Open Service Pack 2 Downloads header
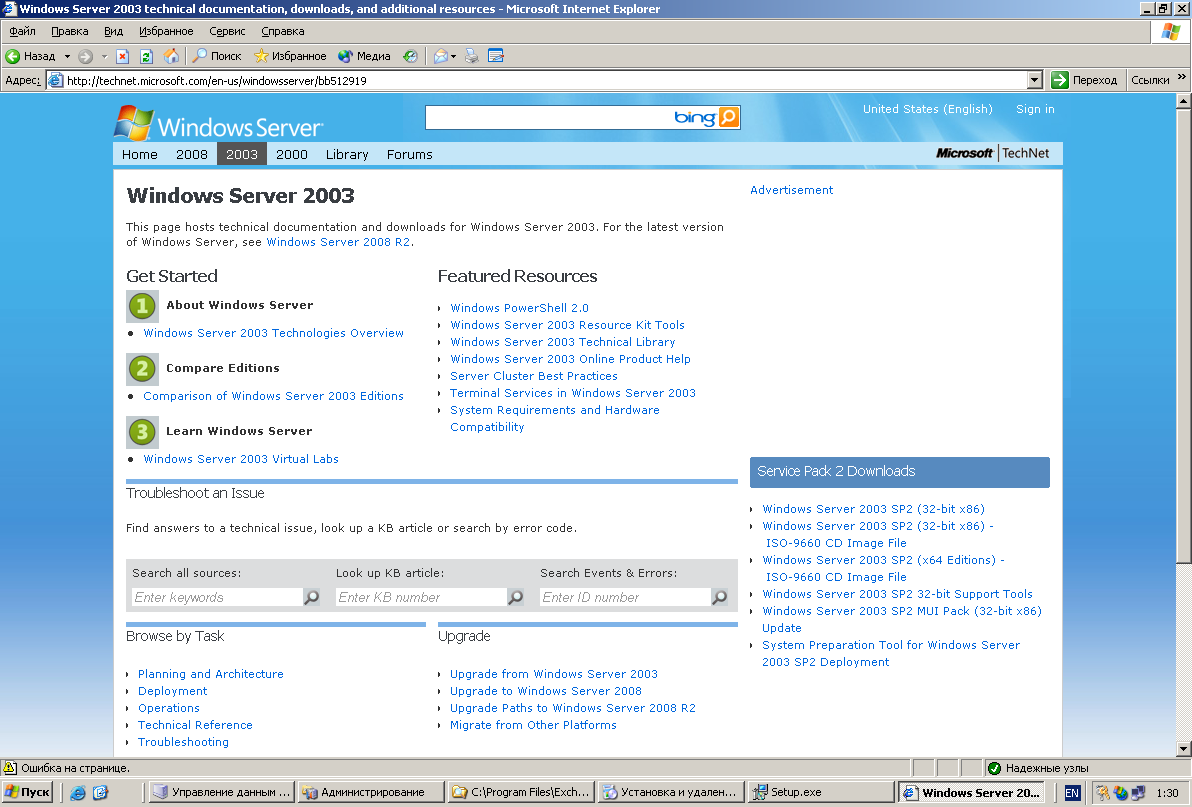The width and height of the screenshot is (1192, 807). (899, 472)
